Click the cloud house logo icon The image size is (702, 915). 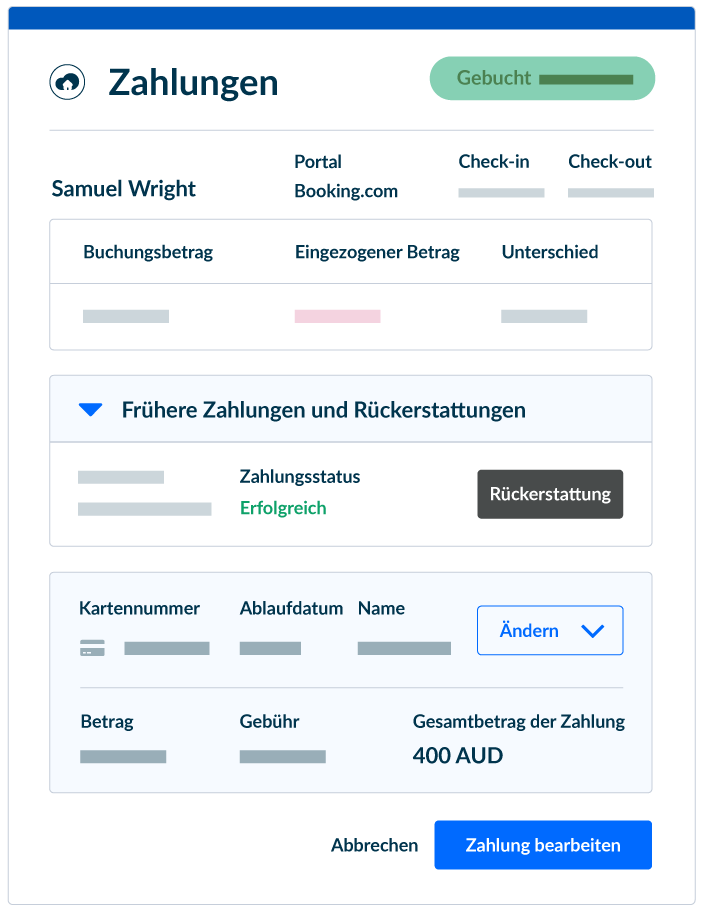pyautogui.click(x=67, y=82)
